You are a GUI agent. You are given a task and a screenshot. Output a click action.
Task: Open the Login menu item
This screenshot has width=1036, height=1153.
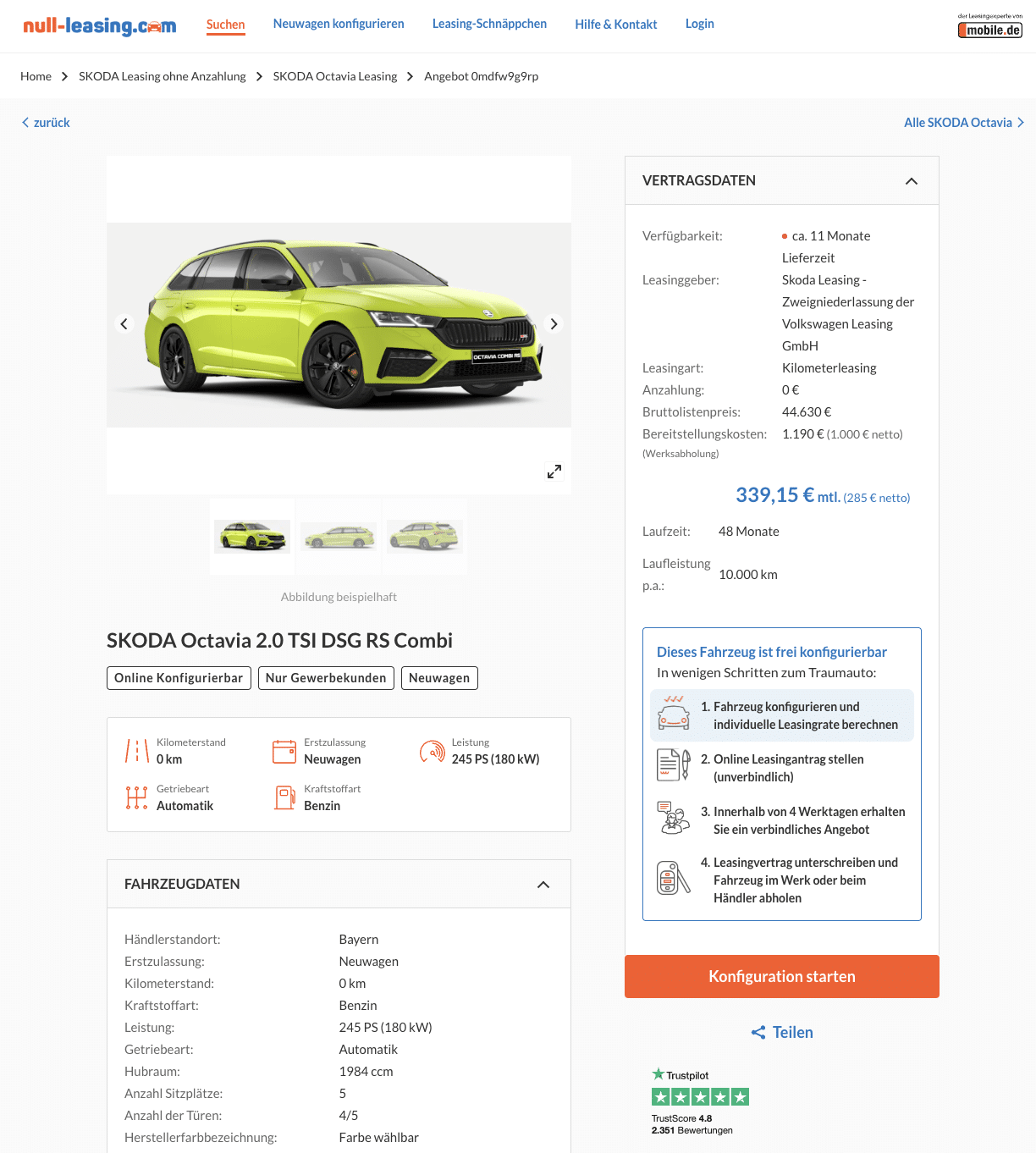click(x=700, y=24)
